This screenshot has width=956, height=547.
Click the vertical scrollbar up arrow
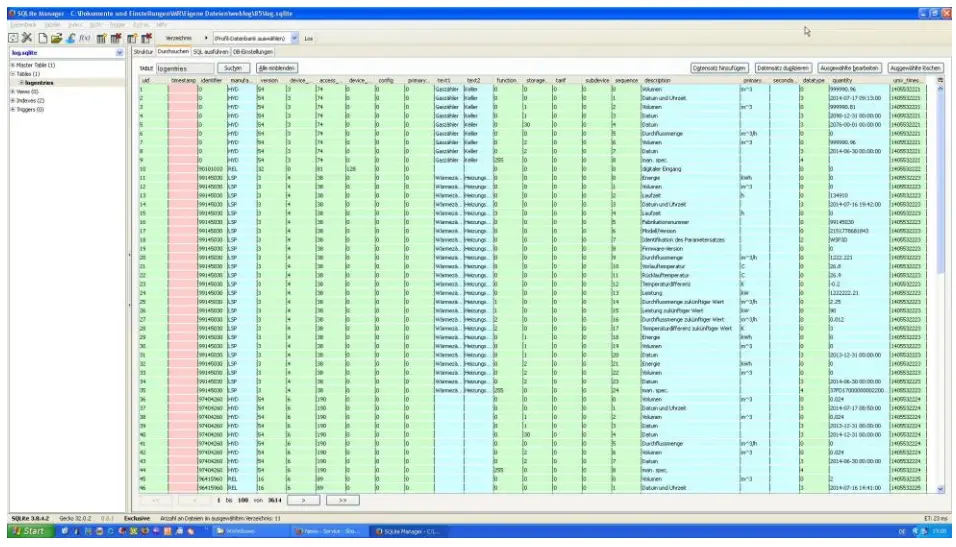coord(940,89)
